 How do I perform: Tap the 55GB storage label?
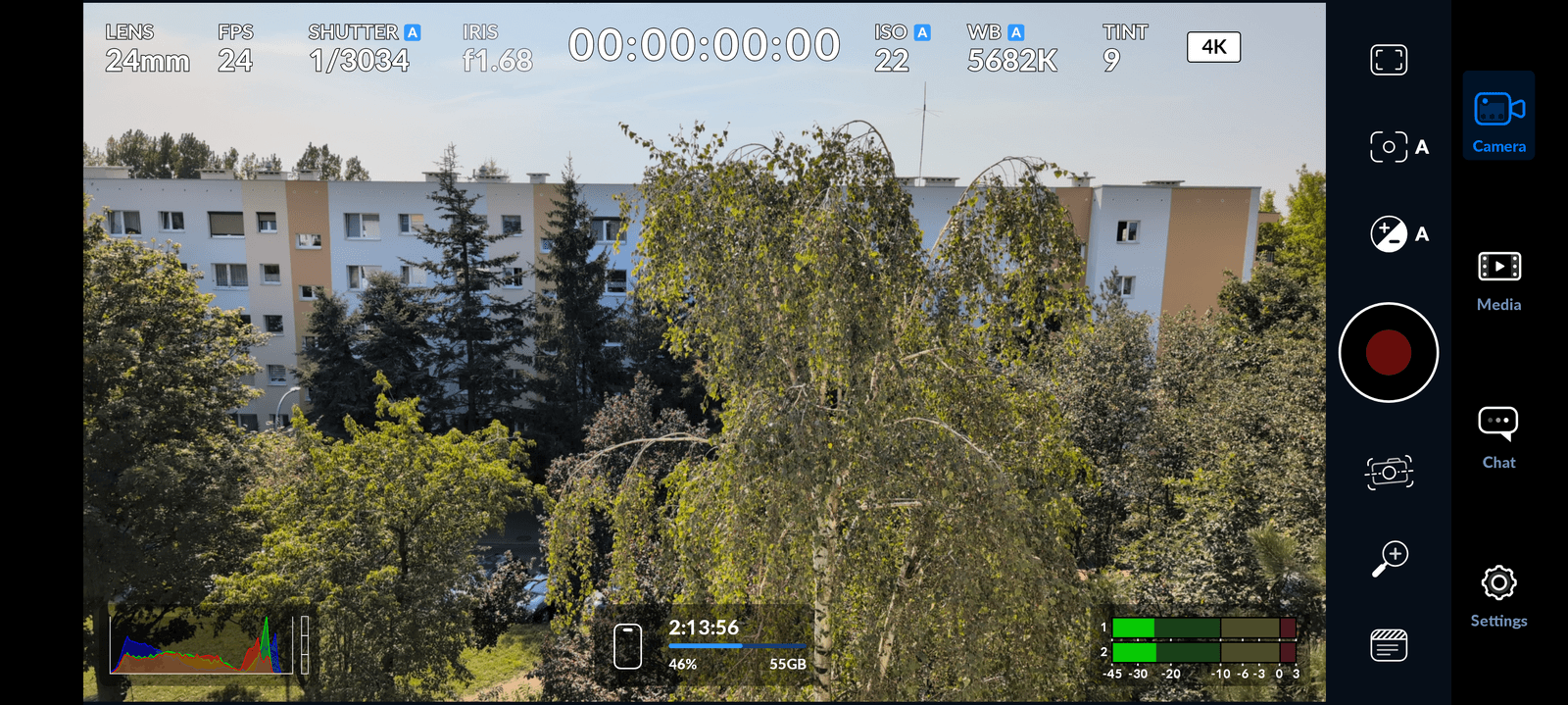click(788, 664)
